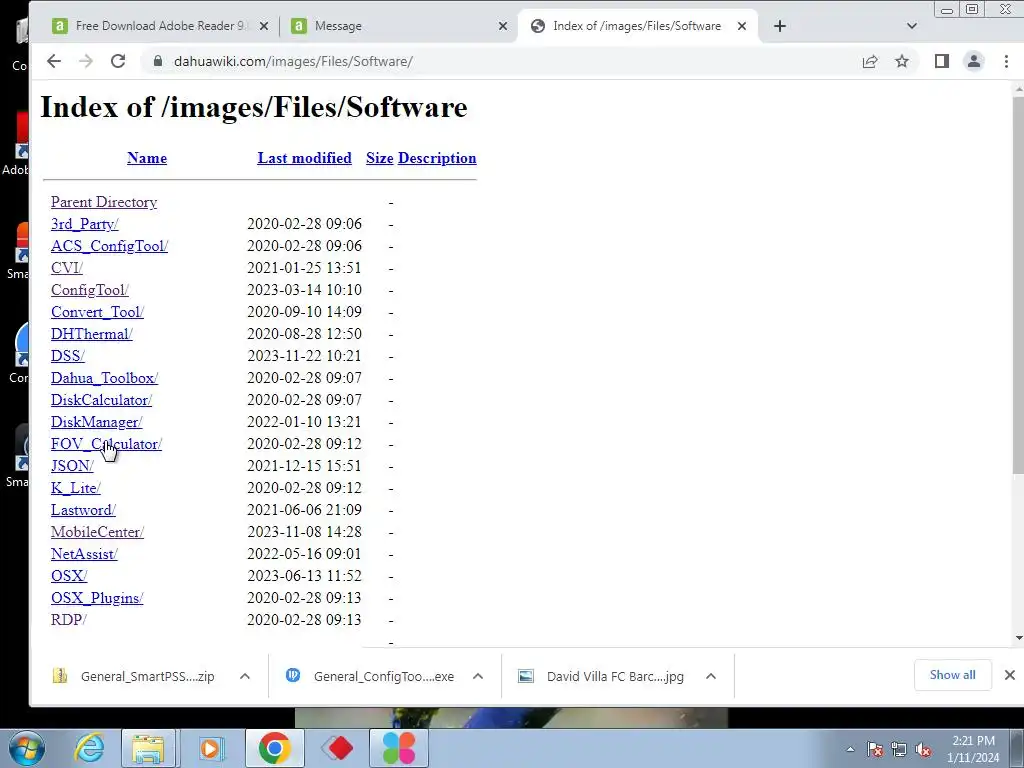1024x768 pixels.
Task: Open the Lastword/ folder
Action: click(83, 510)
